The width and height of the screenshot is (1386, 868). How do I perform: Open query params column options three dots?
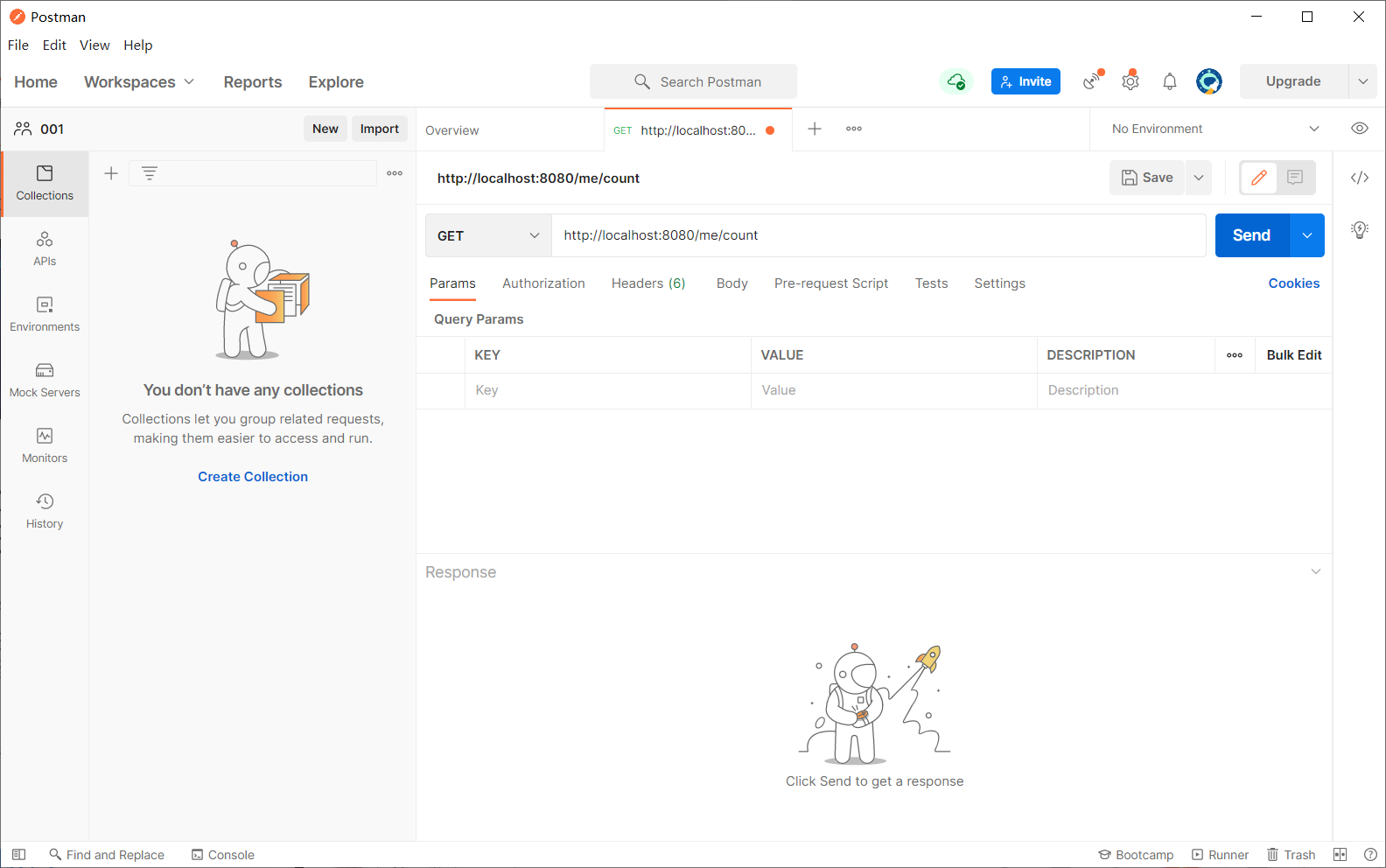coord(1235,355)
